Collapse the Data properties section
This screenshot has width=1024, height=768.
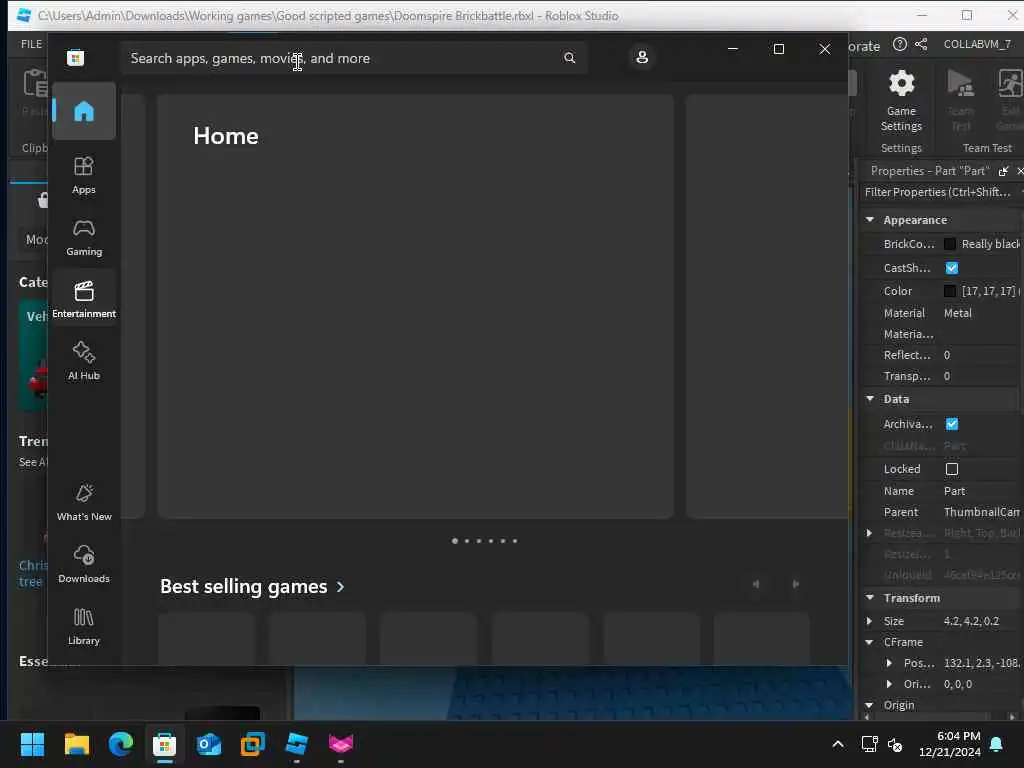(x=870, y=399)
